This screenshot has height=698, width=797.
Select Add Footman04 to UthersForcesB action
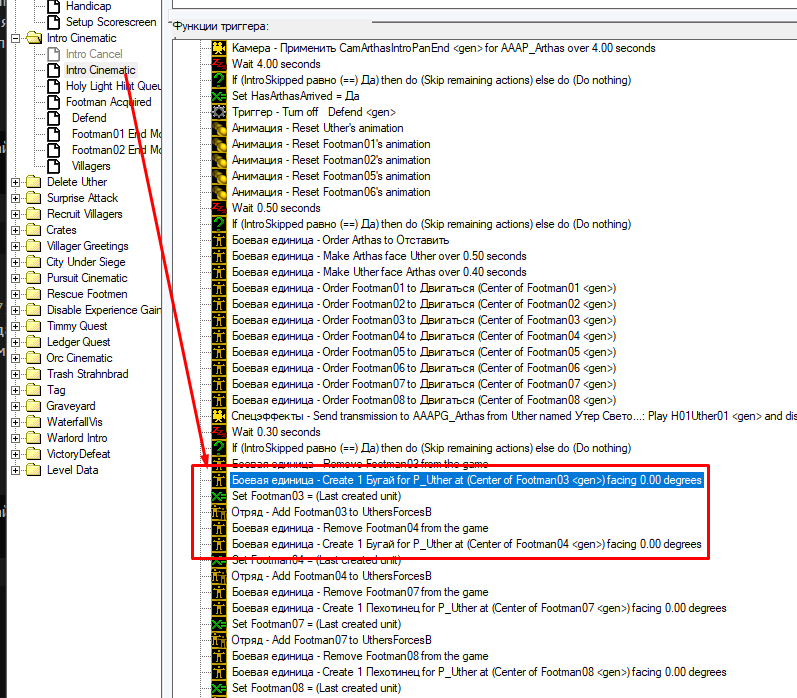coord(331,576)
